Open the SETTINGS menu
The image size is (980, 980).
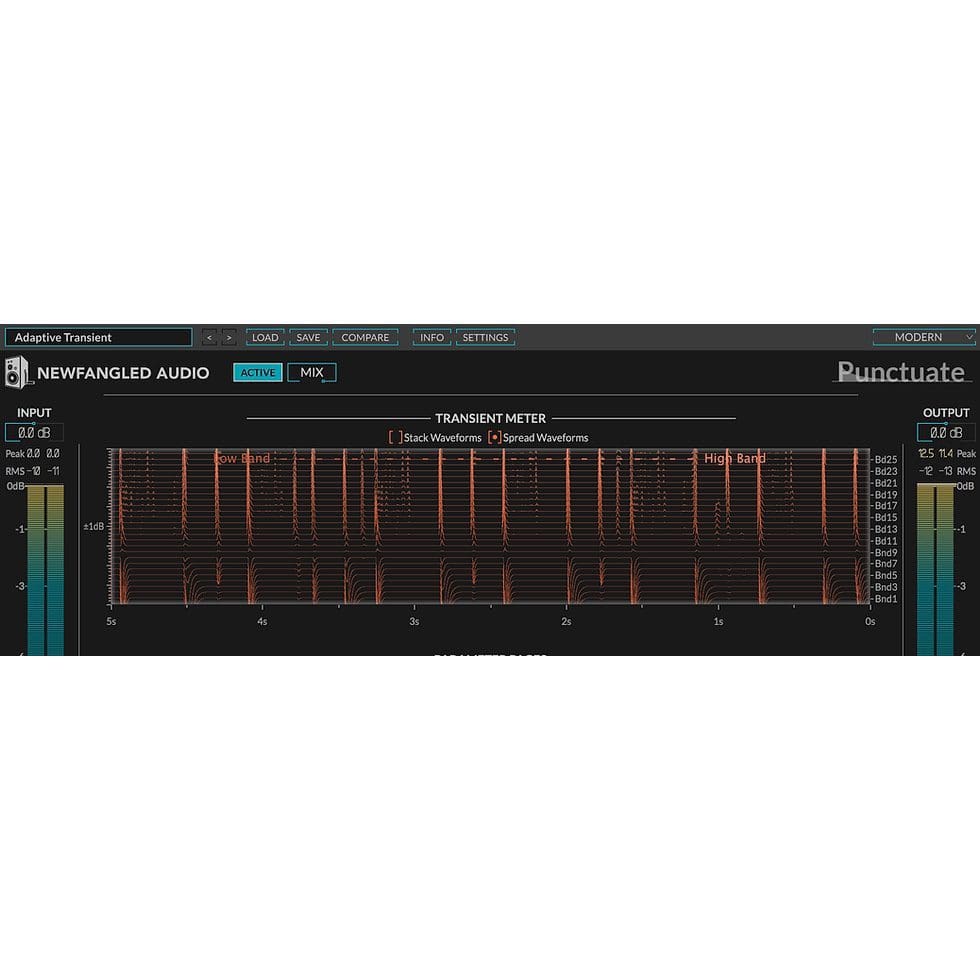pos(485,338)
